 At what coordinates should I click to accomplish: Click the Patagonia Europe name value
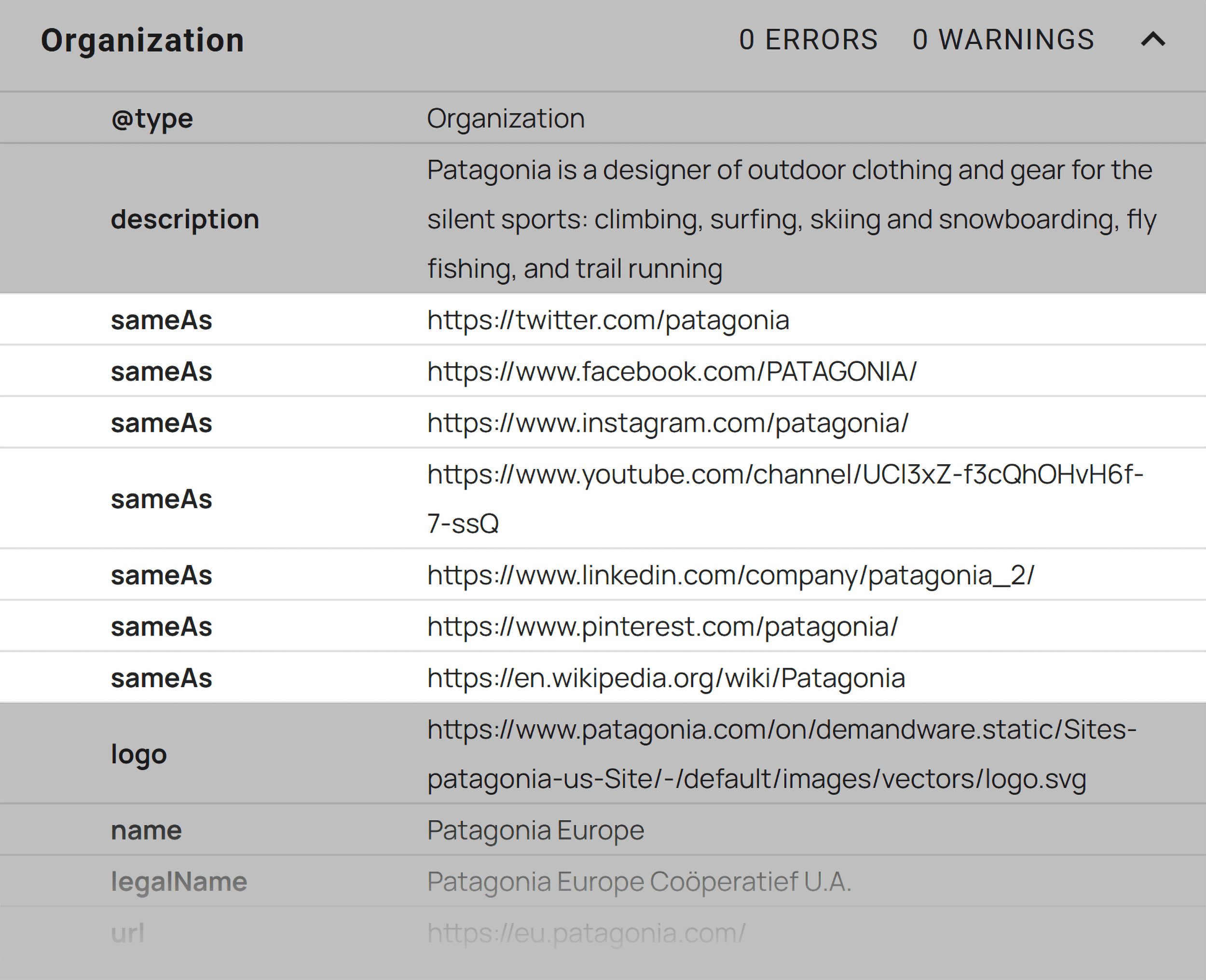pyautogui.click(x=535, y=830)
